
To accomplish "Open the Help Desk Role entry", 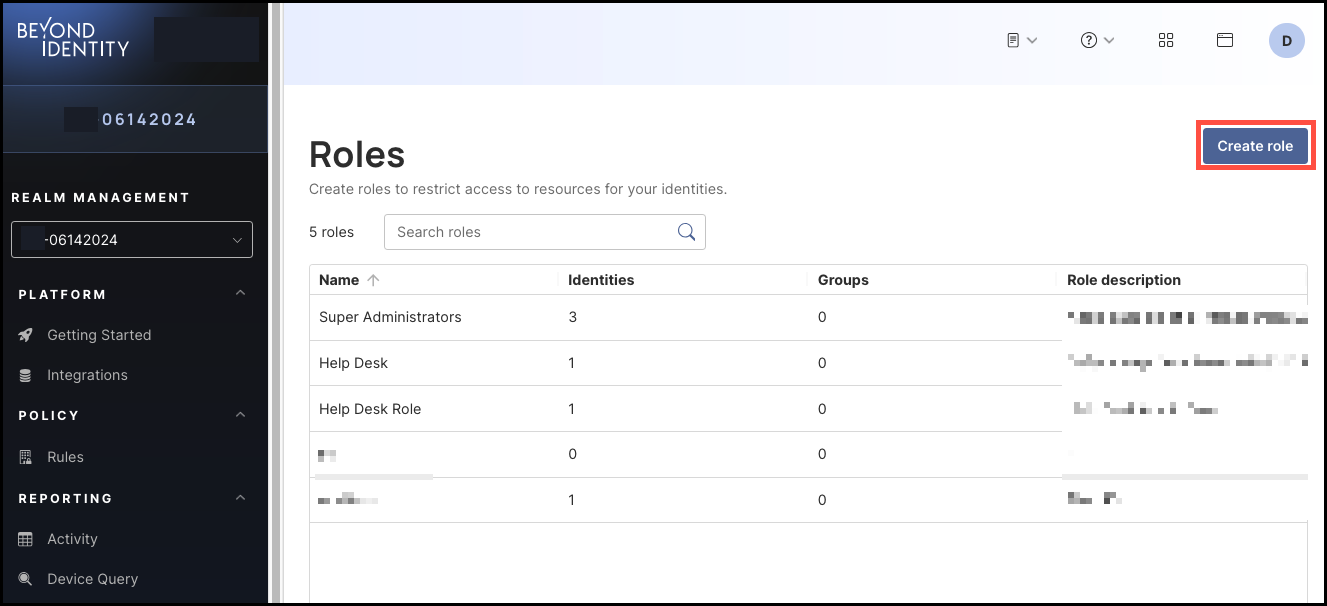I will coord(370,409).
